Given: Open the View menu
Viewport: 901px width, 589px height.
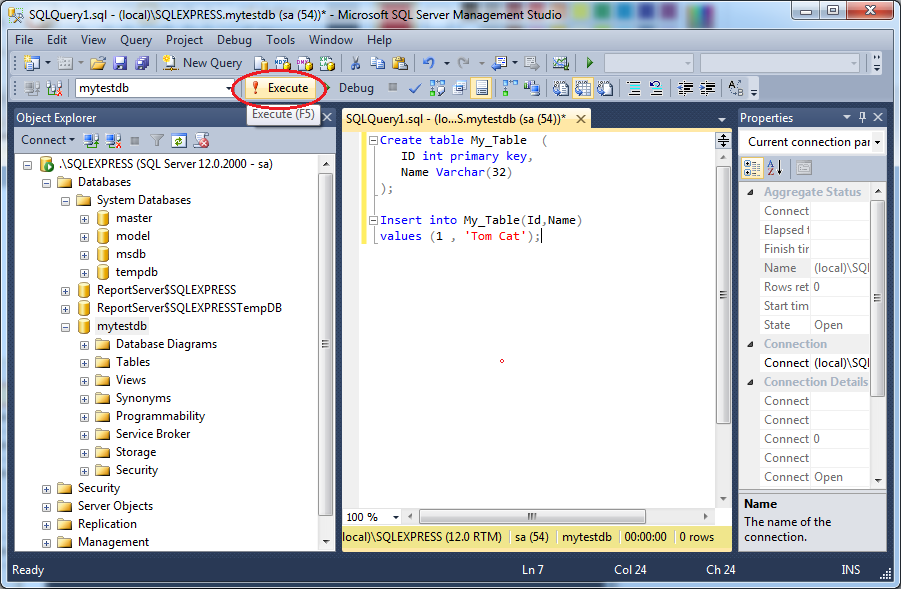Looking at the screenshot, I should pyautogui.click(x=93, y=40).
